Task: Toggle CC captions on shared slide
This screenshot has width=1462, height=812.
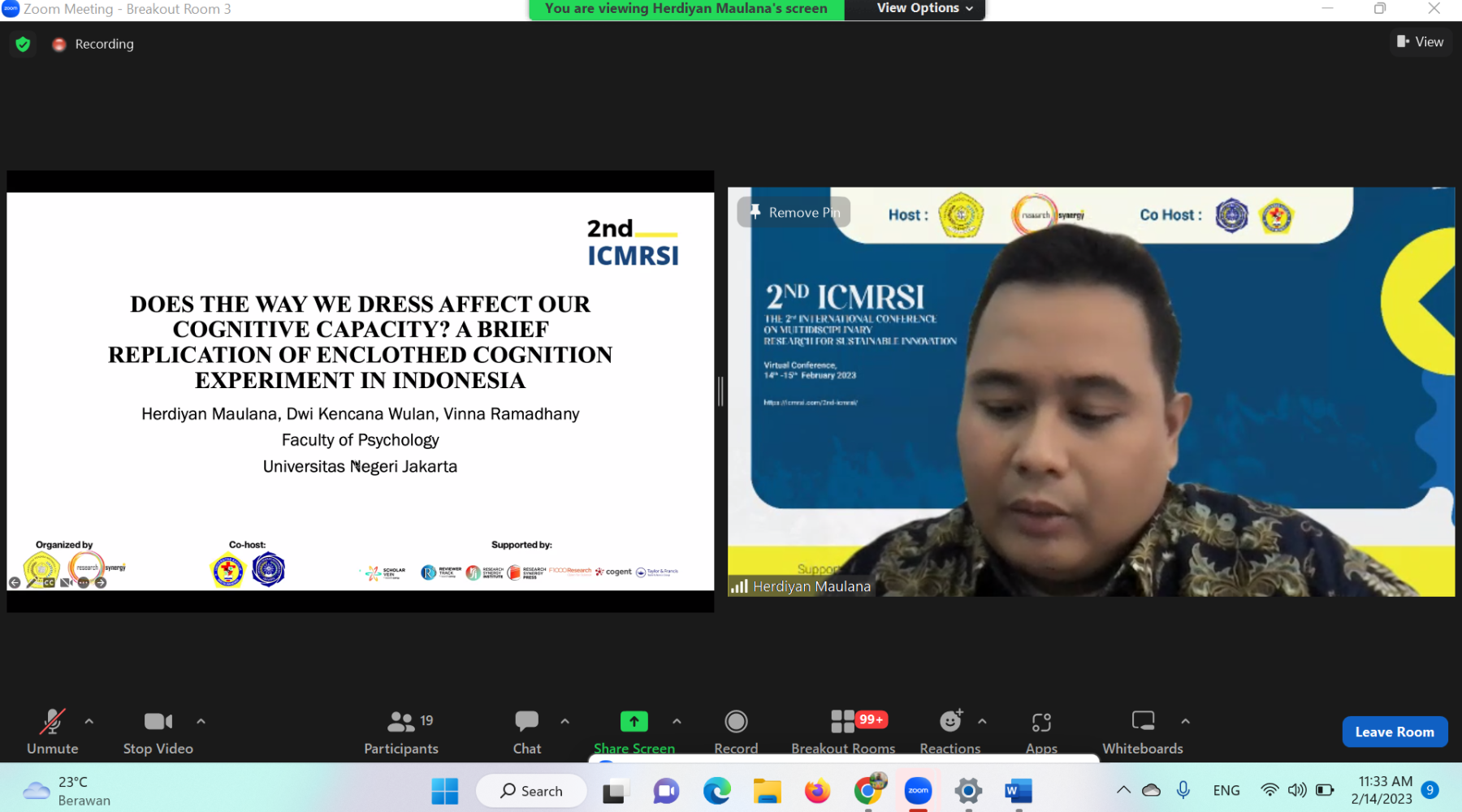Action: click(49, 582)
